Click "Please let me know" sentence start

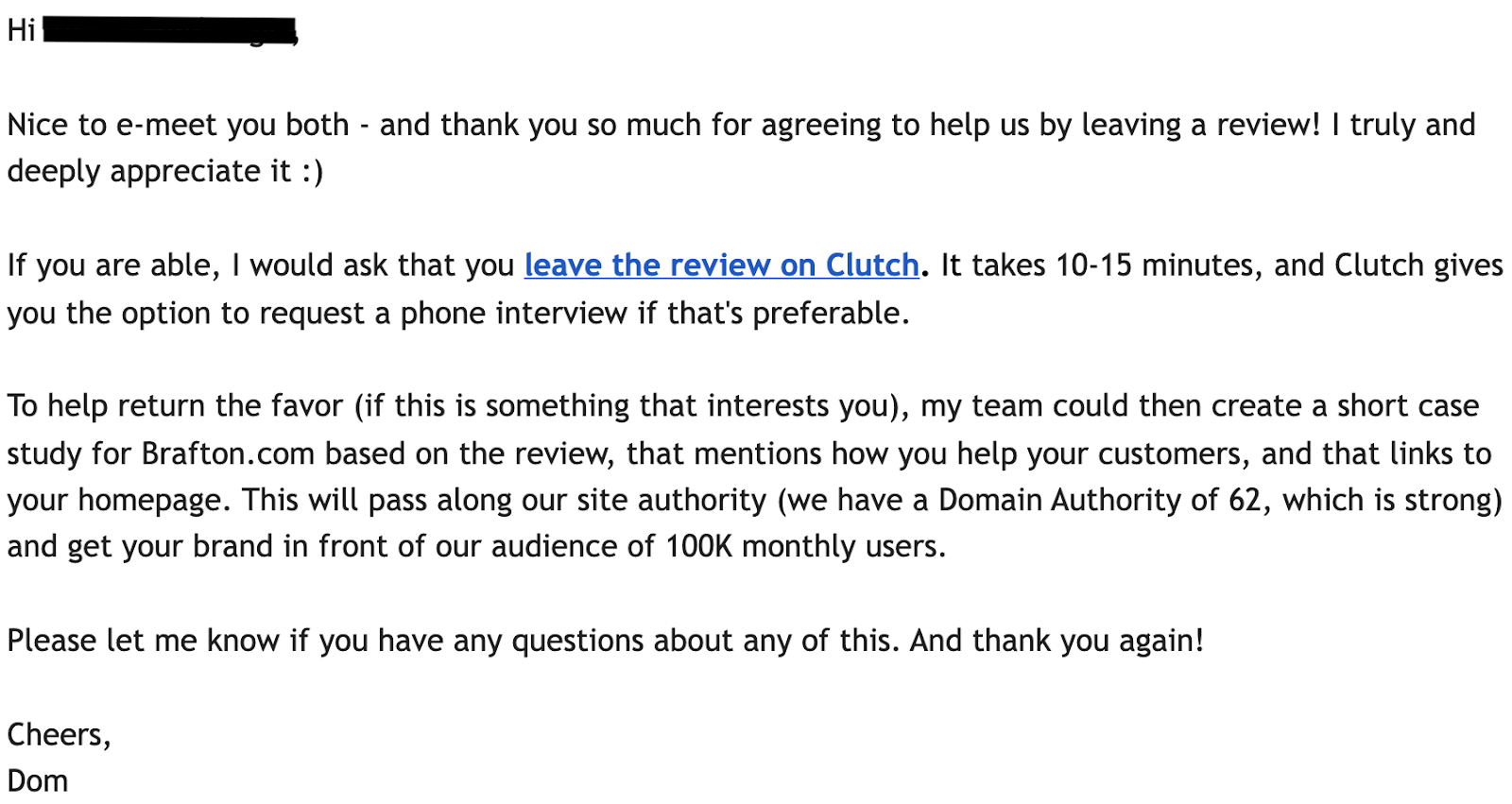pyautogui.click(x=144, y=641)
